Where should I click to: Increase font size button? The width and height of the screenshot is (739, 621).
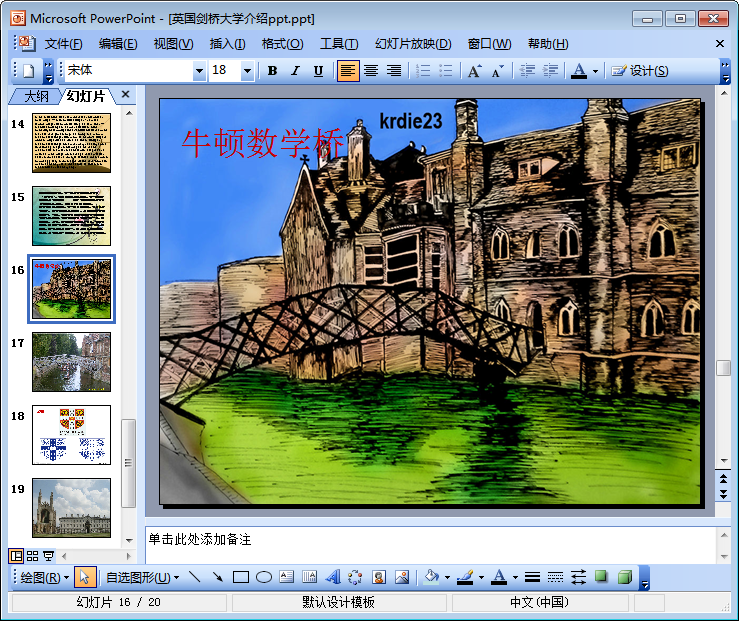(475, 71)
